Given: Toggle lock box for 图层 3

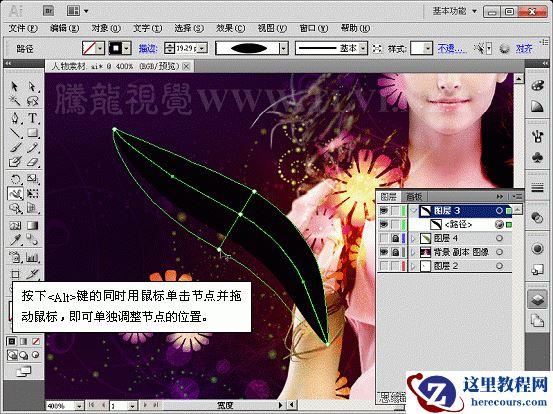Looking at the screenshot, I should (395, 211).
